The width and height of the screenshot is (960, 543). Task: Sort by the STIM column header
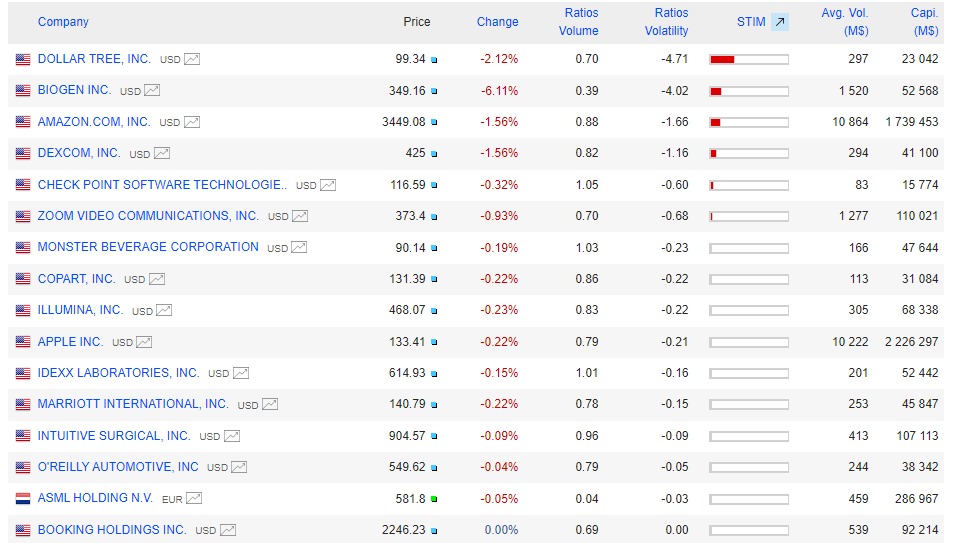(751, 21)
